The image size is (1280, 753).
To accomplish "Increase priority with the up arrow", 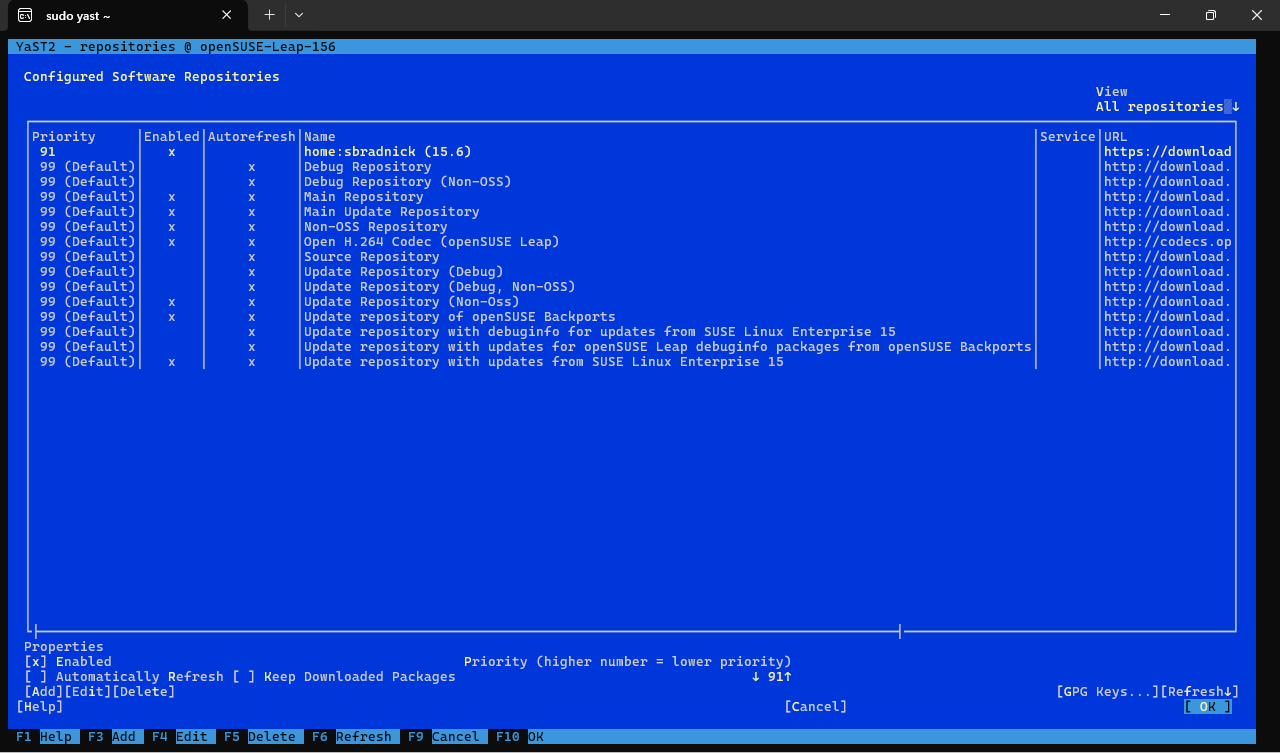I will pos(788,677).
